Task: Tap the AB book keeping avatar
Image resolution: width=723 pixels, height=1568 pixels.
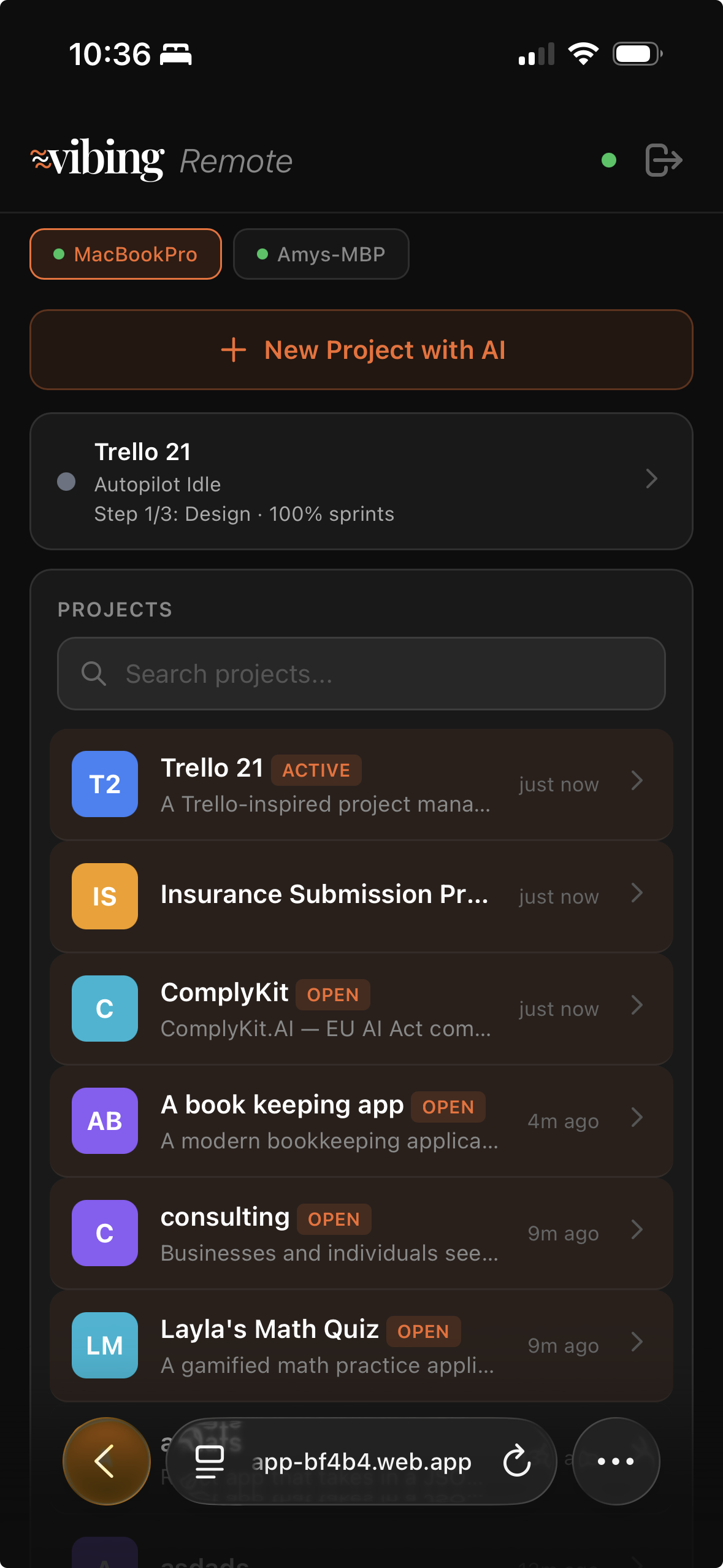Action: (x=105, y=1121)
